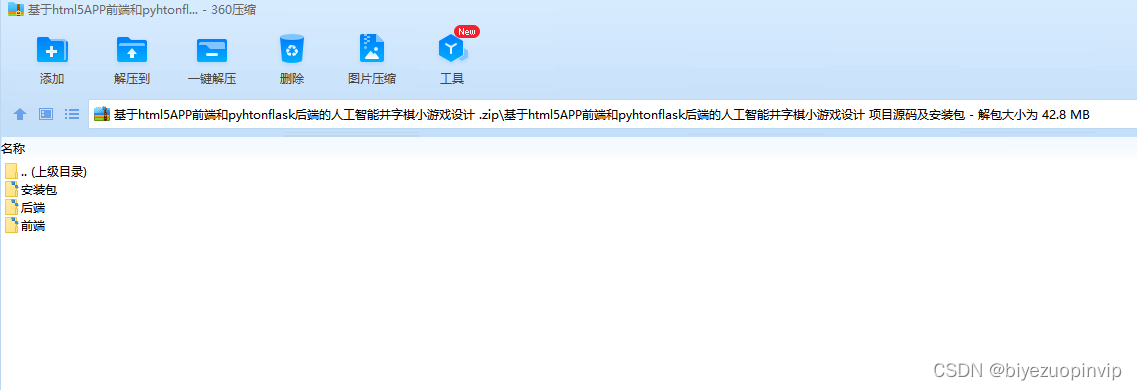Screen dimensions: 1137x390
Task: Open the 图片压缩 image compression tool
Action: (x=372, y=59)
